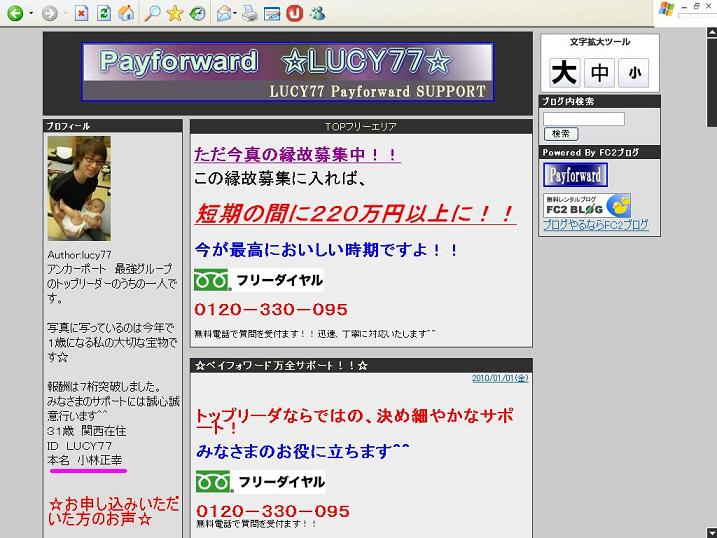This screenshot has width=717, height=538.
Task: Click the grey Forward arrow button
Action: coord(49,13)
